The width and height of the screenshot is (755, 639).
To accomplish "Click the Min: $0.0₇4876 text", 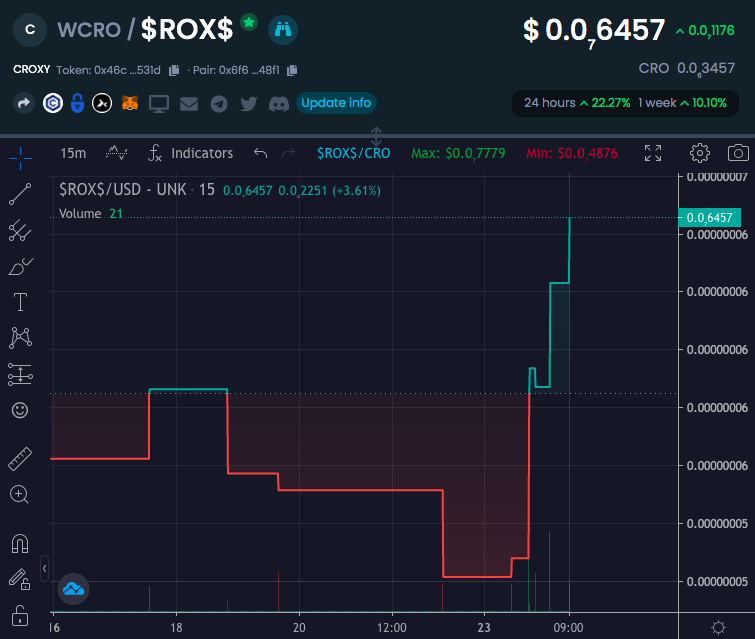I will (572, 154).
